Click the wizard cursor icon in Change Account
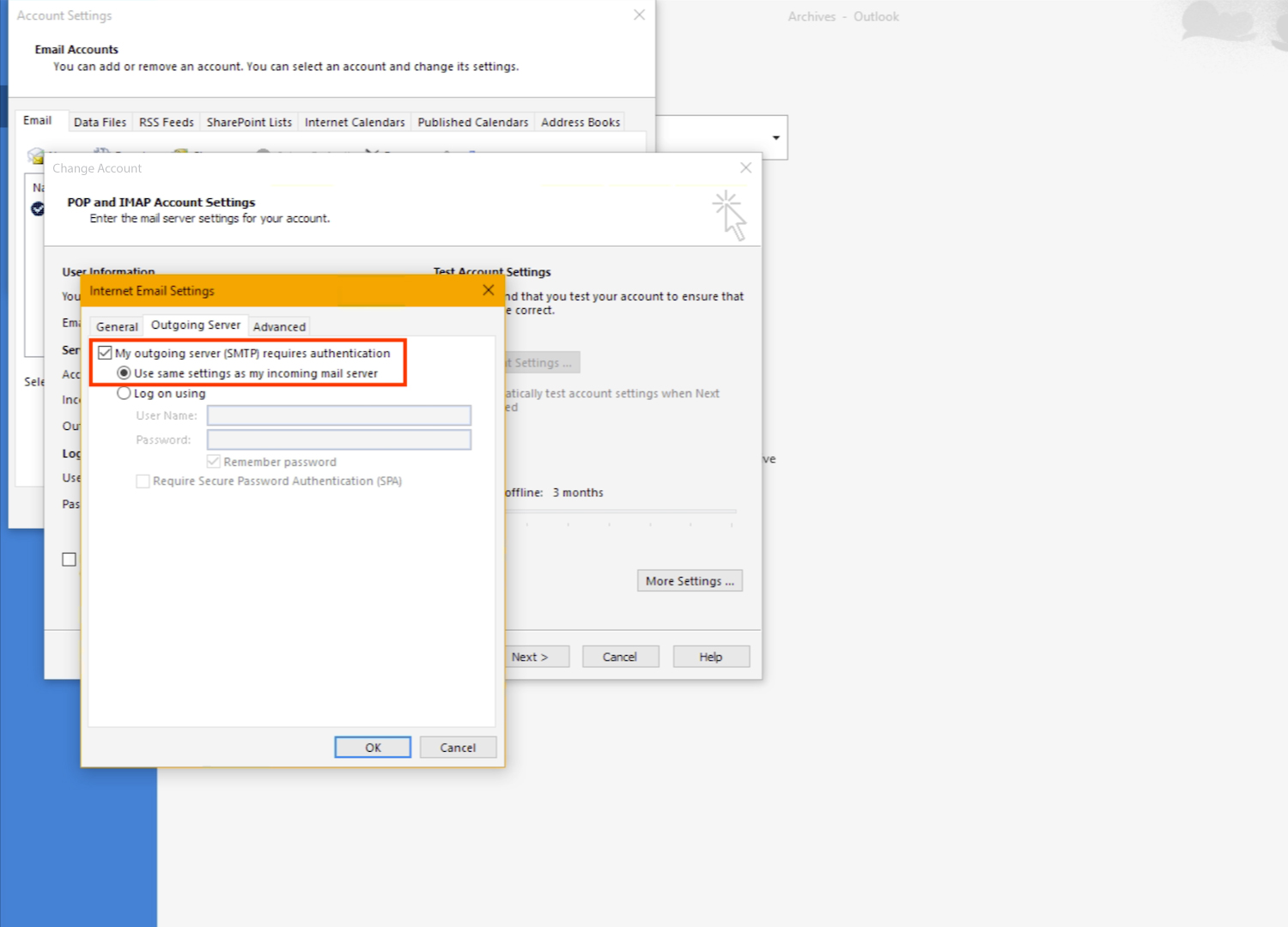This screenshot has width=1288, height=927. click(x=730, y=215)
